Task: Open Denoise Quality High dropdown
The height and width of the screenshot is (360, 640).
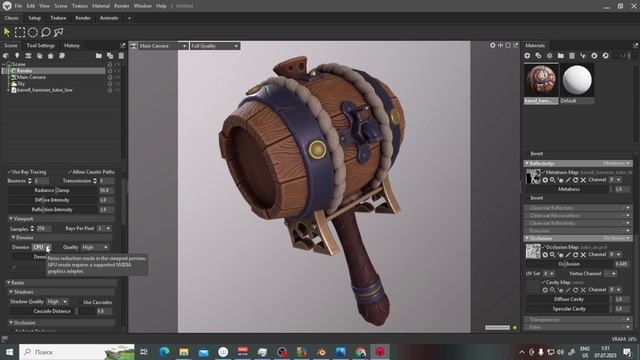Action: [95, 247]
